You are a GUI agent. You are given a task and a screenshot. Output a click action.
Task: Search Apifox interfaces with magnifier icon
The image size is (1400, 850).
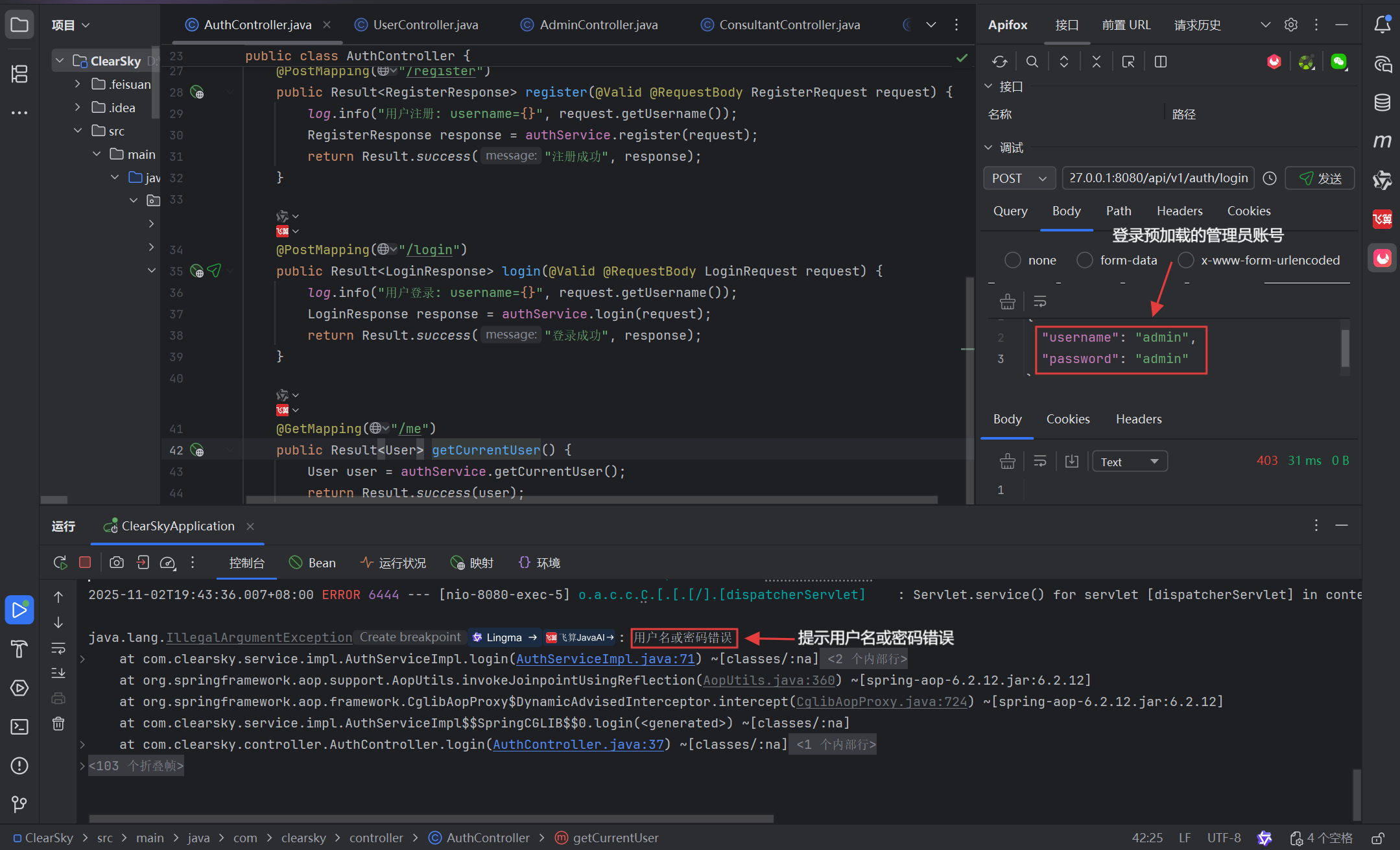[1032, 62]
